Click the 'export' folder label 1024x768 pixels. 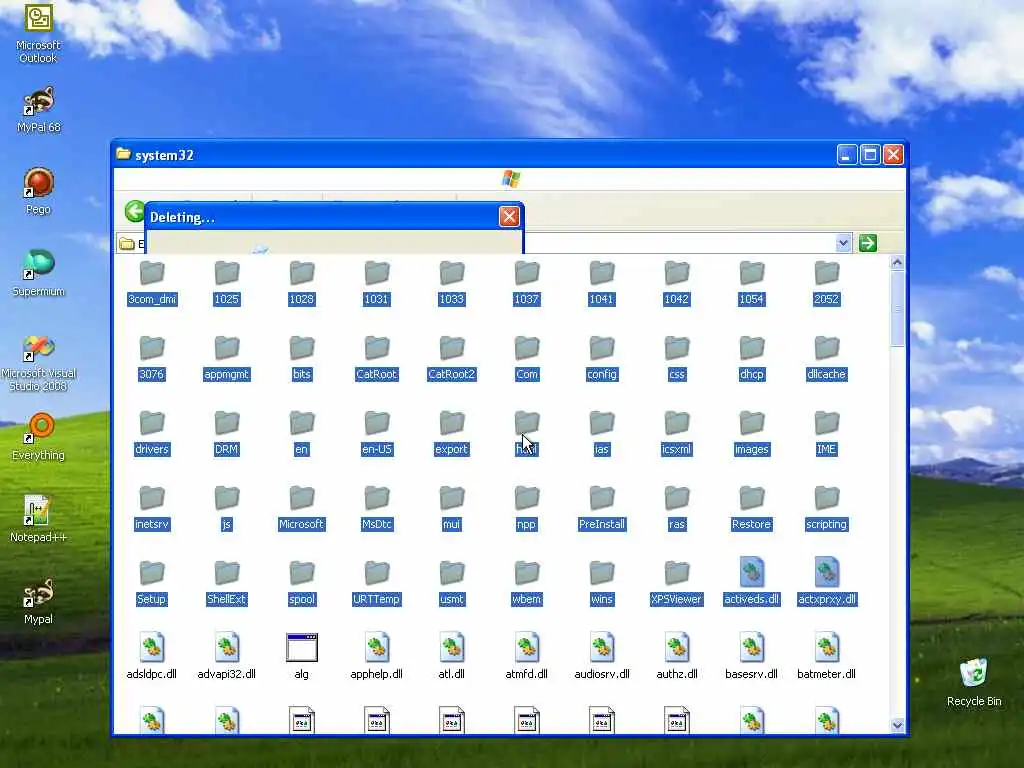click(451, 449)
